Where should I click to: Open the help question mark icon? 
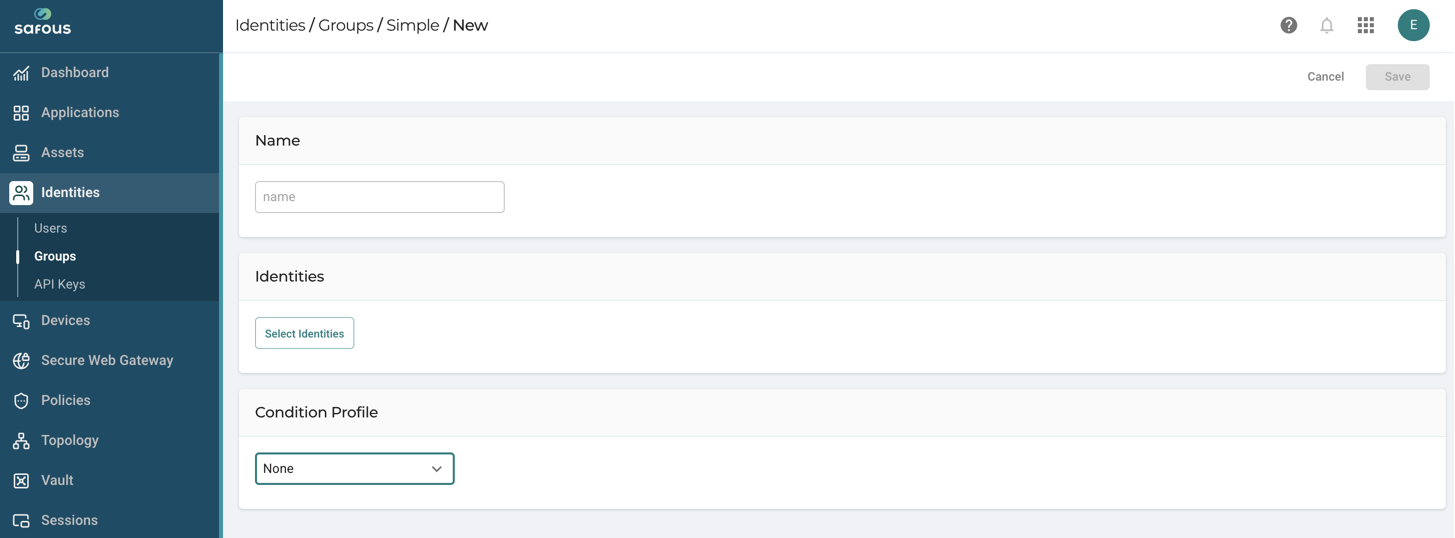point(1288,25)
